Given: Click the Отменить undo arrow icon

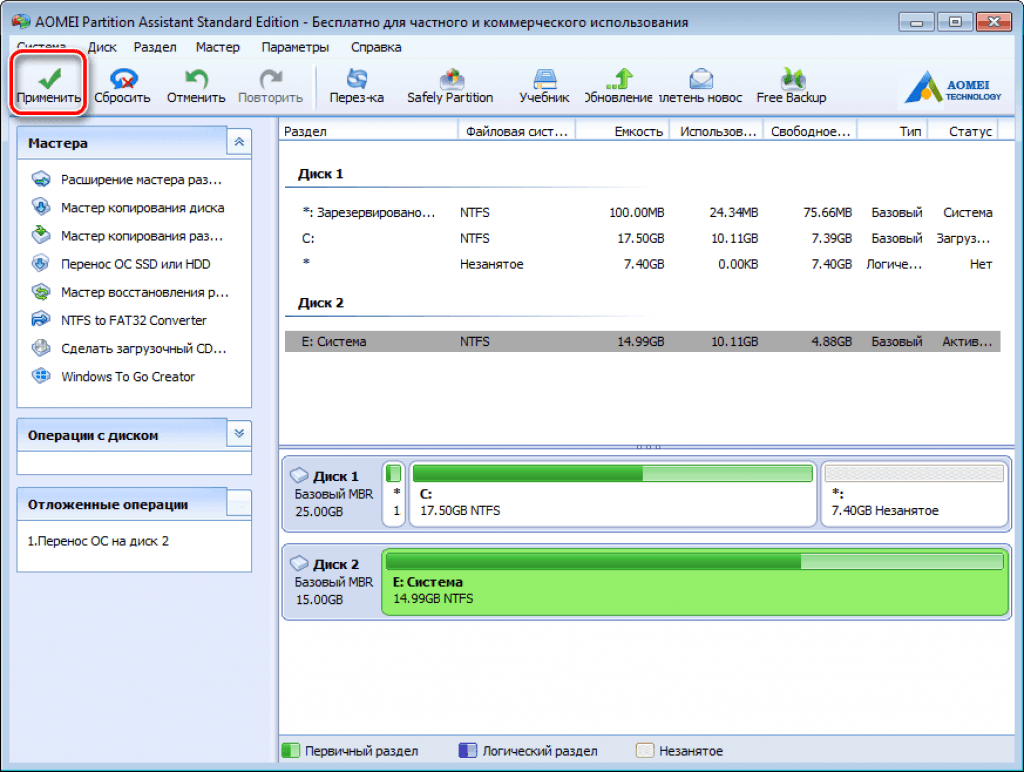Looking at the screenshot, I should [x=196, y=79].
